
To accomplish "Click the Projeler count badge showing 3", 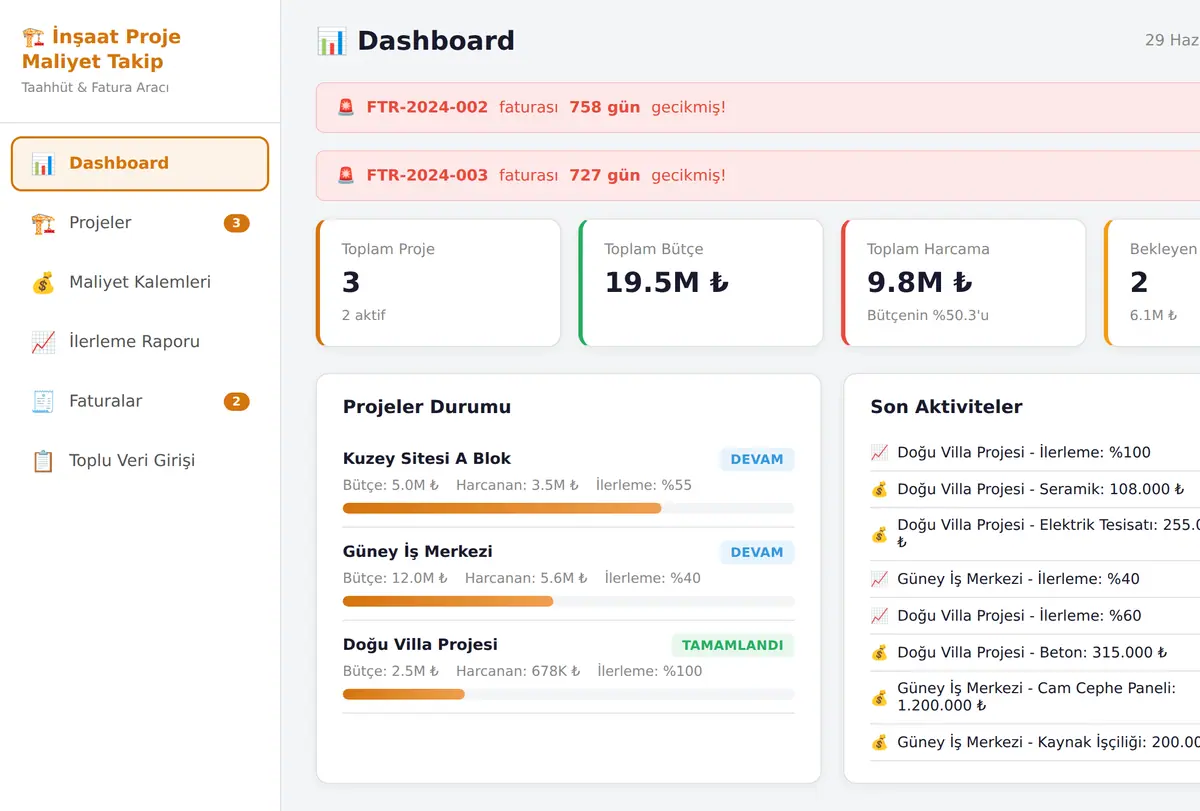I will pyautogui.click(x=237, y=223).
